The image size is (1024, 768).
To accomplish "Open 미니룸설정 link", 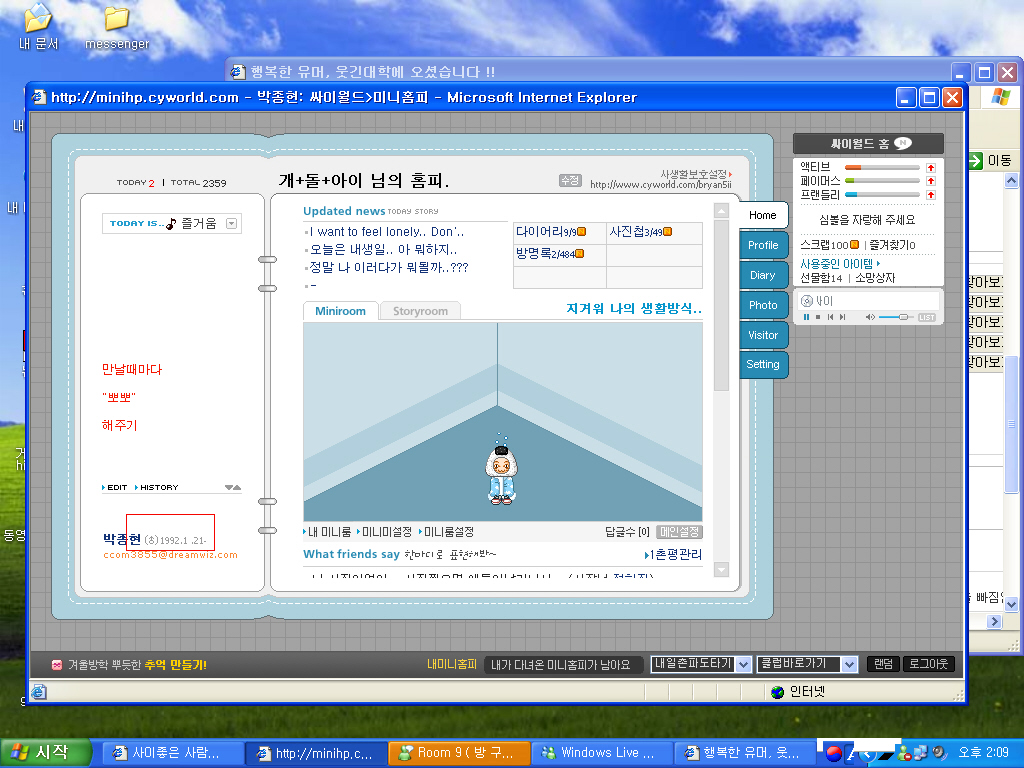I will click(446, 532).
